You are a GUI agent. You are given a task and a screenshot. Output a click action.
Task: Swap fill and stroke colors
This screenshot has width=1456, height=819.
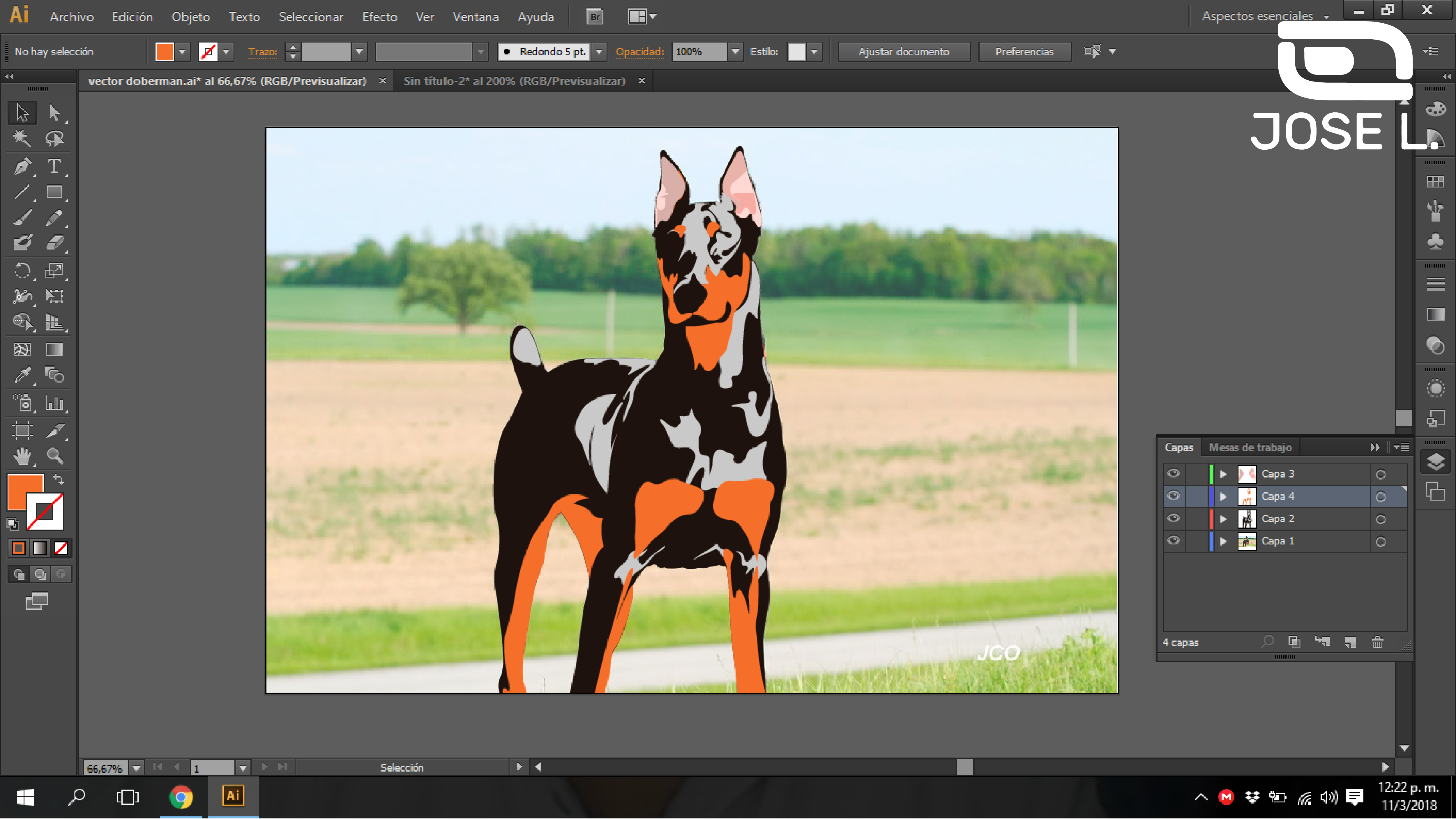pos(58,480)
